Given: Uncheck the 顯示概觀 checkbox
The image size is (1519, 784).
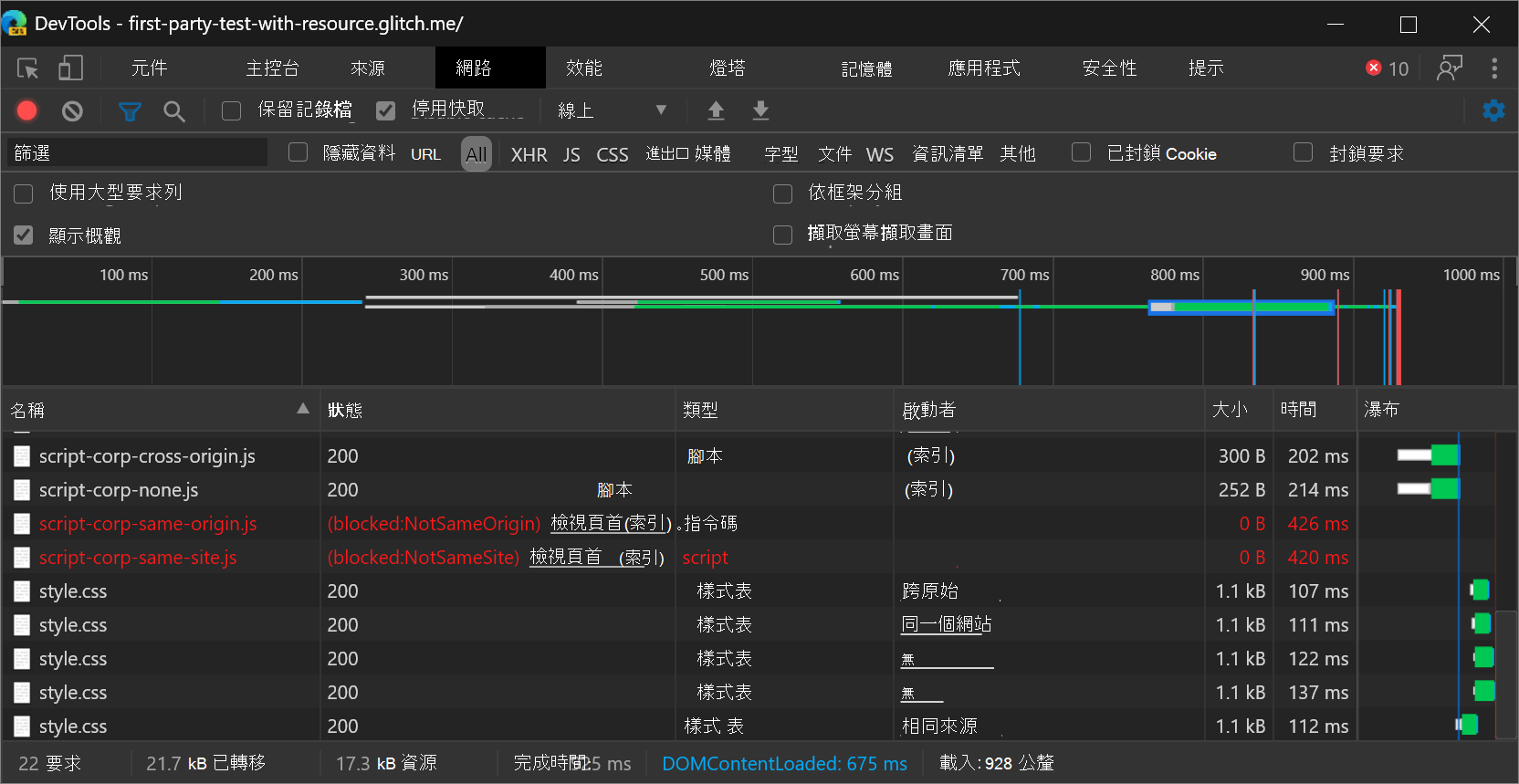Looking at the screenshot, I should (24, 235).
